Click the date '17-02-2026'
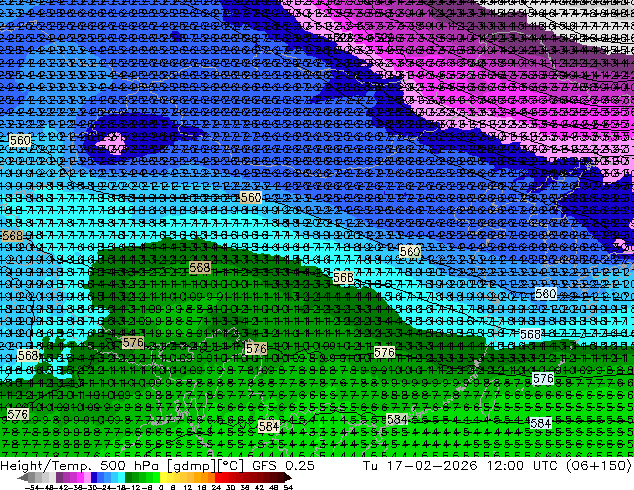The width and height of the screenshot is (634, 490). tap(432, 465)
